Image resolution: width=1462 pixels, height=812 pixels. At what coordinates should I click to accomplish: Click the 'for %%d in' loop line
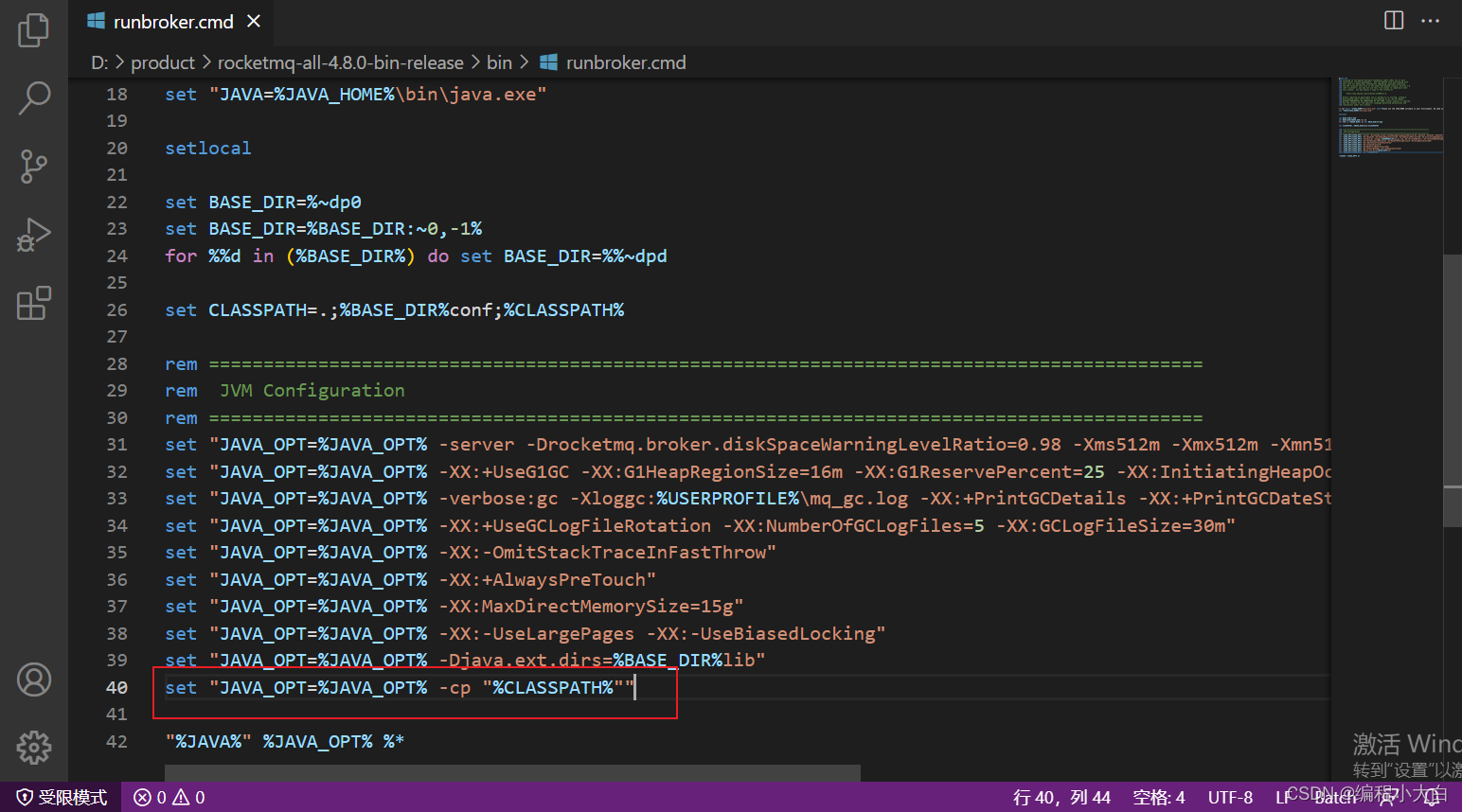coord(416,256)
